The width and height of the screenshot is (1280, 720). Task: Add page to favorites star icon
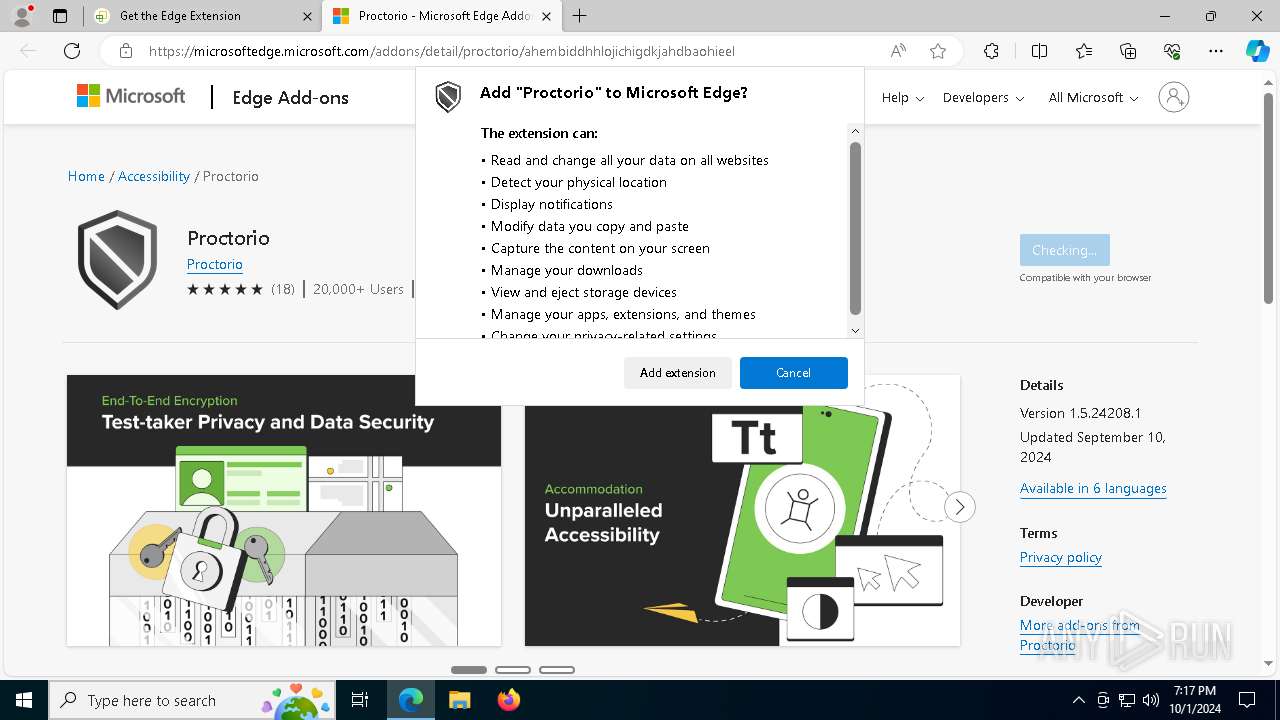pos(938,51)
